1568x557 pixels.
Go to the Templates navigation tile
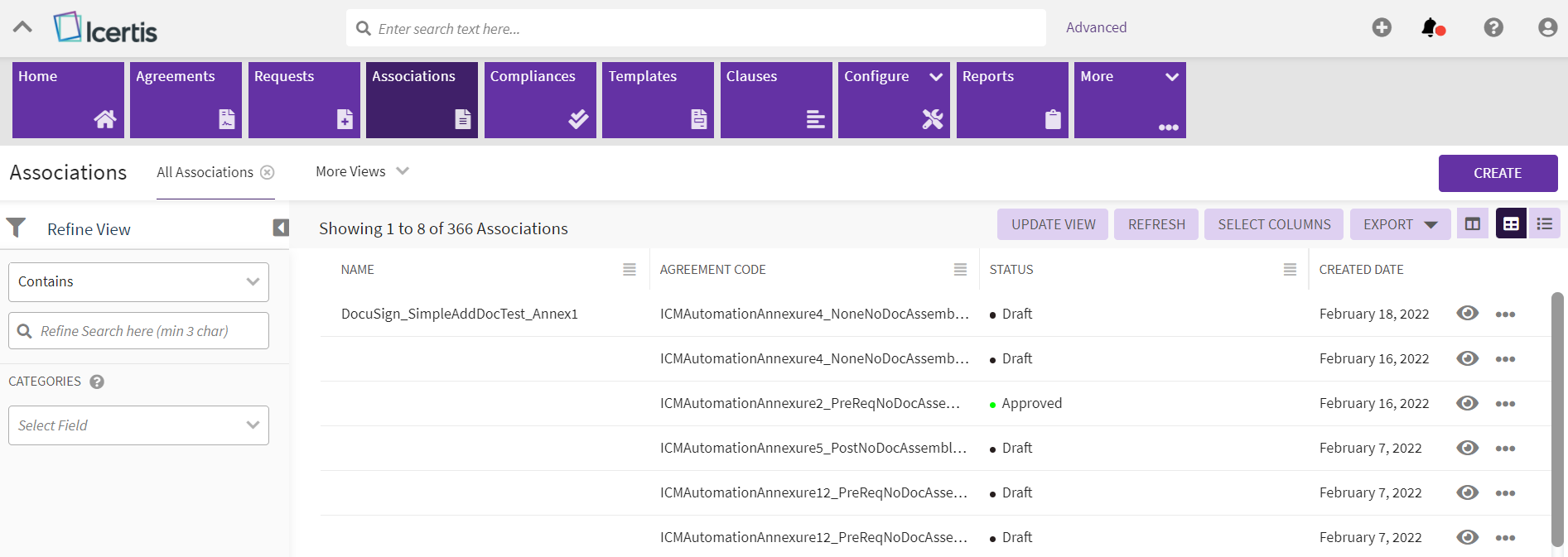pos(658,99)
